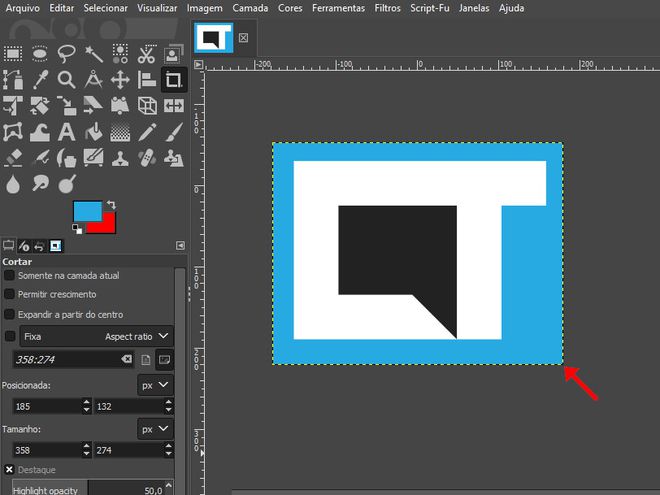Enable 'Expandir a partir do centro' checkbox
The width and height of the screenshot is (660, 495).
pos(9,314)
